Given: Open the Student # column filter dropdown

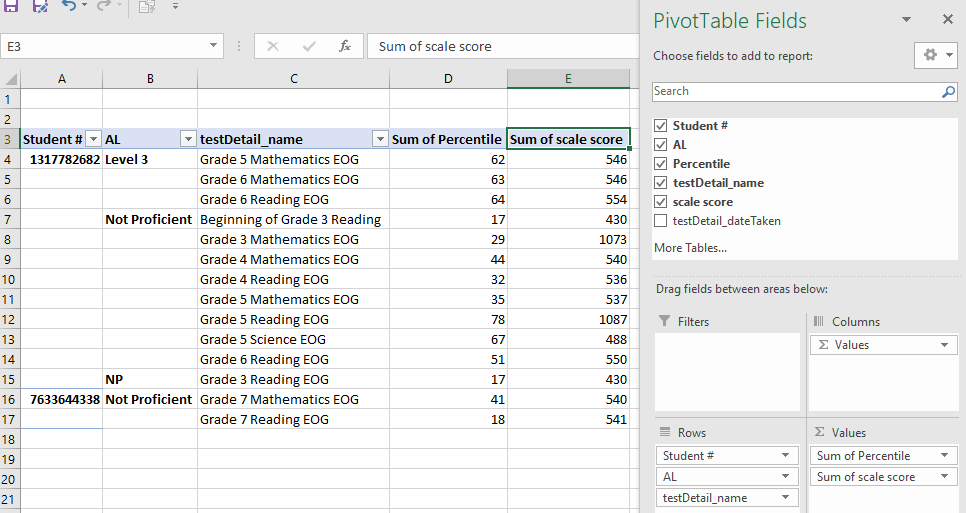Looking at the screenshot, I should coord(93,140).
